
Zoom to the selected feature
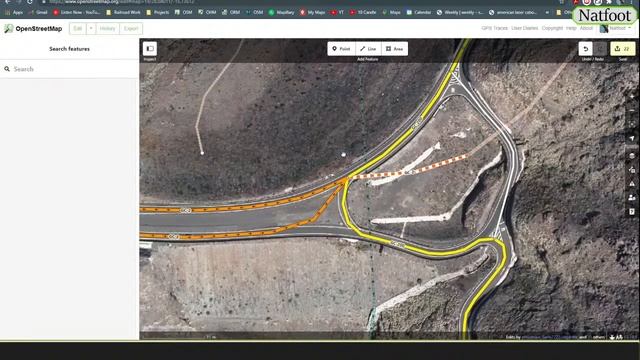pyautogui.click(x=632, y=124)
